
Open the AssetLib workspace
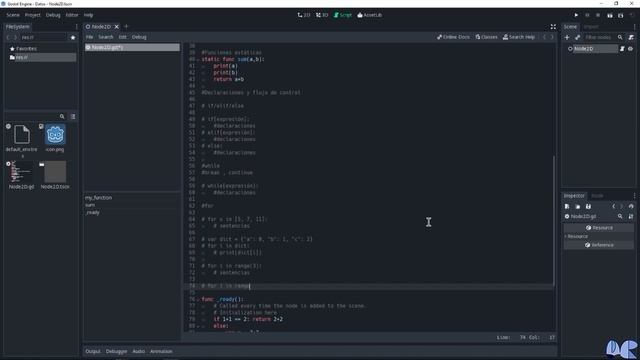[369, 15]
